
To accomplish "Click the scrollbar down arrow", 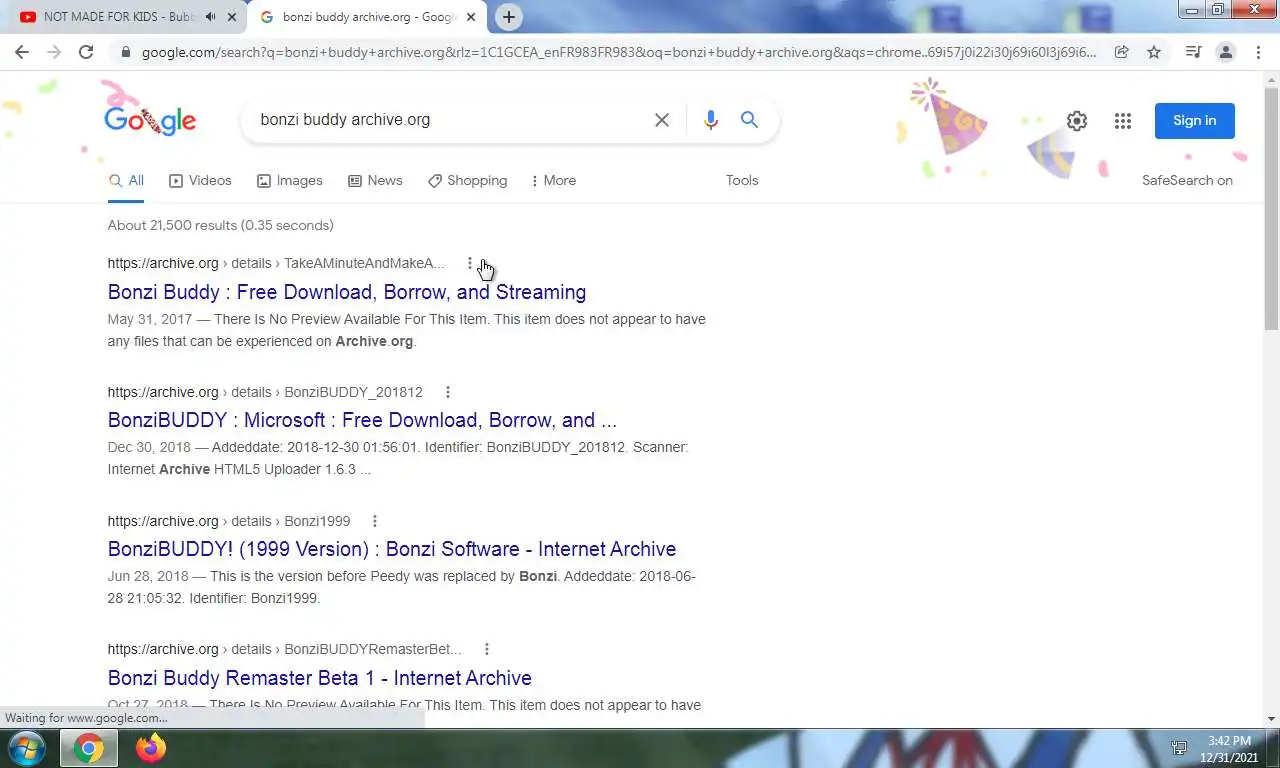I will coord(1272,719).
